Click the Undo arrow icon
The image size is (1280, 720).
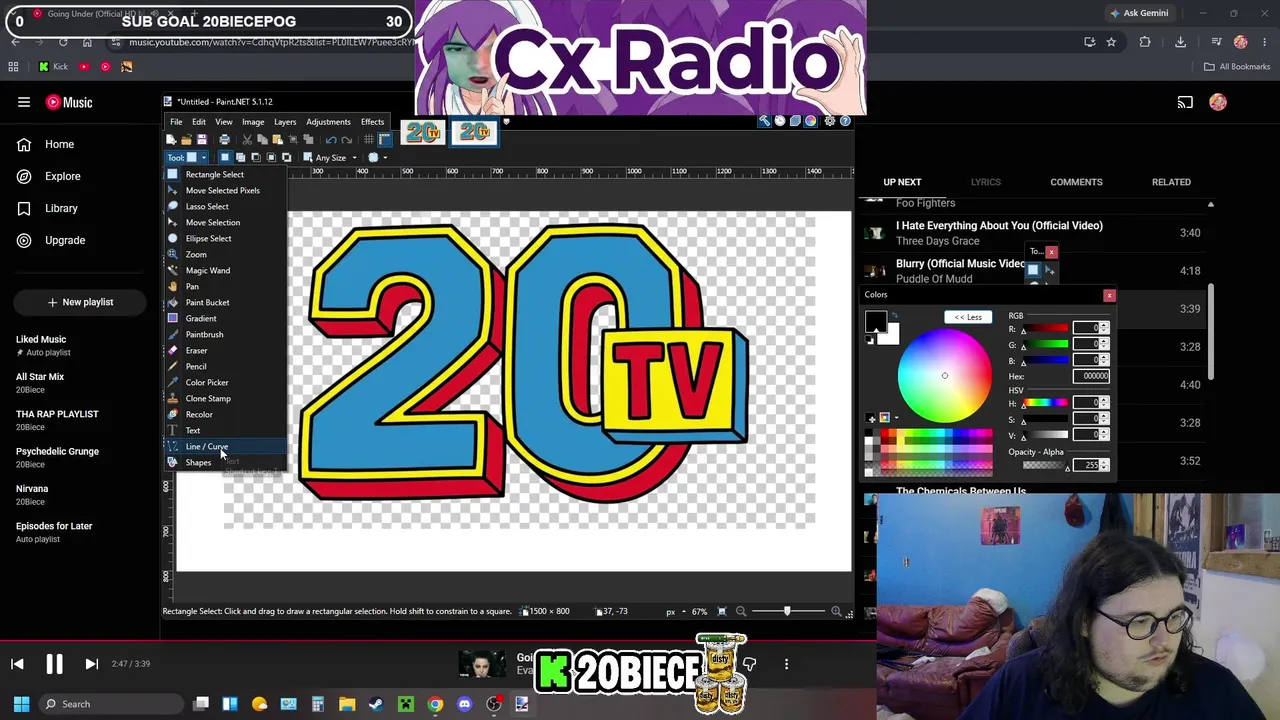(x=331, y=140)
